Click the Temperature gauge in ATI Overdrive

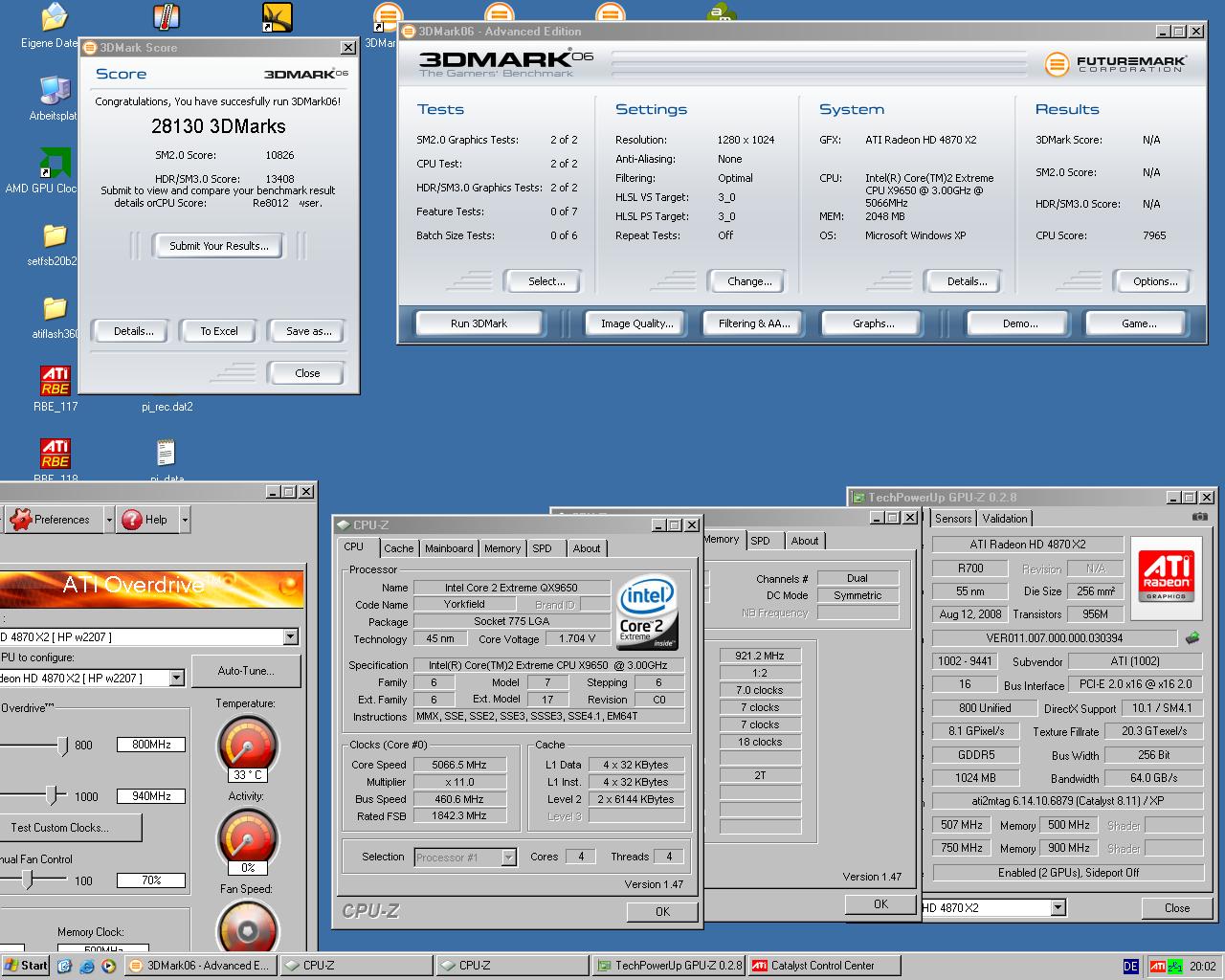pyautogui.click(x=248, y=745)
